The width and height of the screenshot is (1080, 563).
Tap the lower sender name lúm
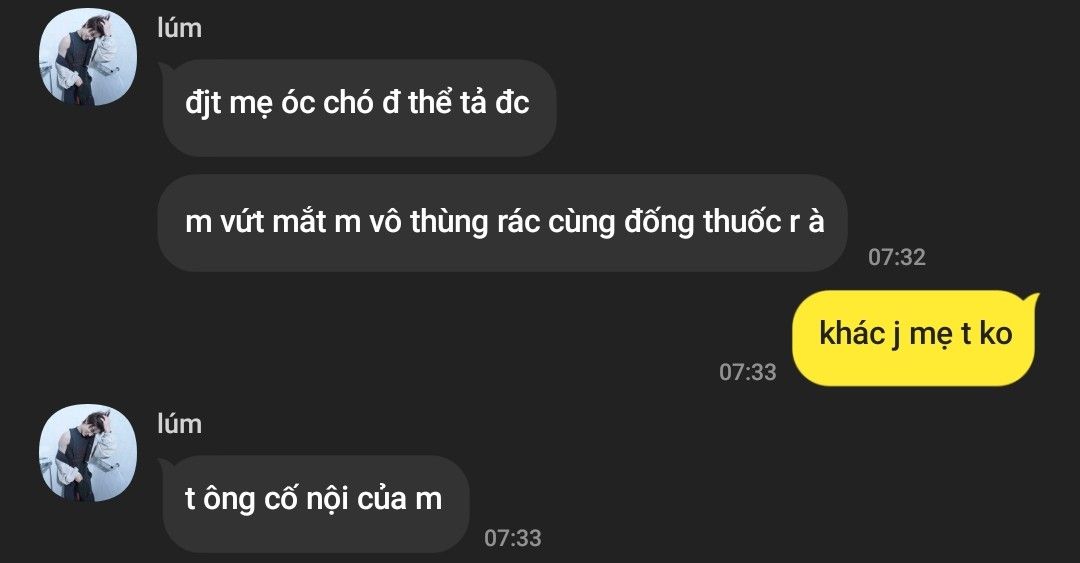click(180, 424)
